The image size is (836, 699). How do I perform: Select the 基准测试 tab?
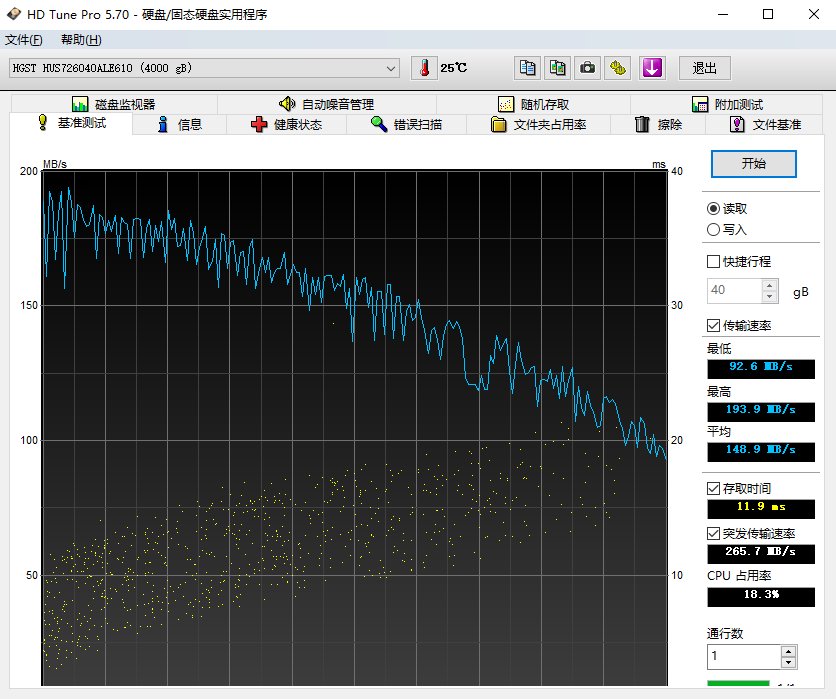(x=71, y=123)
